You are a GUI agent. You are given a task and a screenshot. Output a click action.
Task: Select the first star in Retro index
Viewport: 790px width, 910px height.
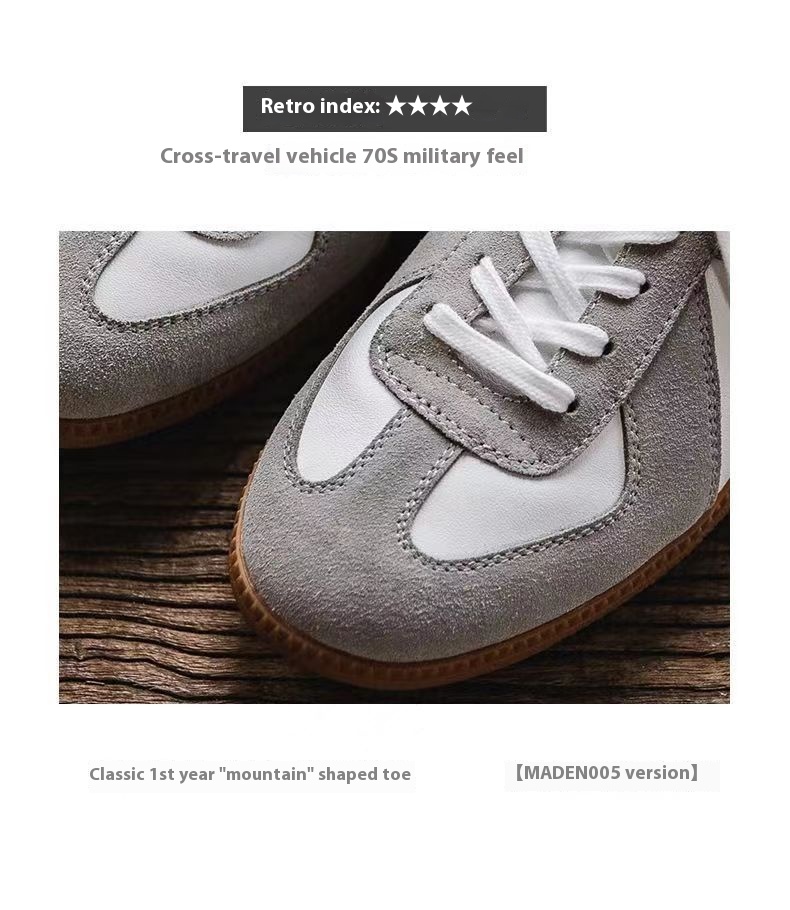[x=396, y=106]
